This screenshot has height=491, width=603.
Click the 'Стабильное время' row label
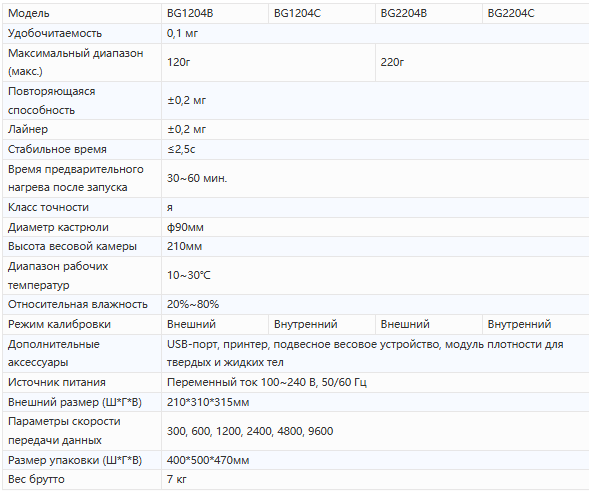click(57, 149)
